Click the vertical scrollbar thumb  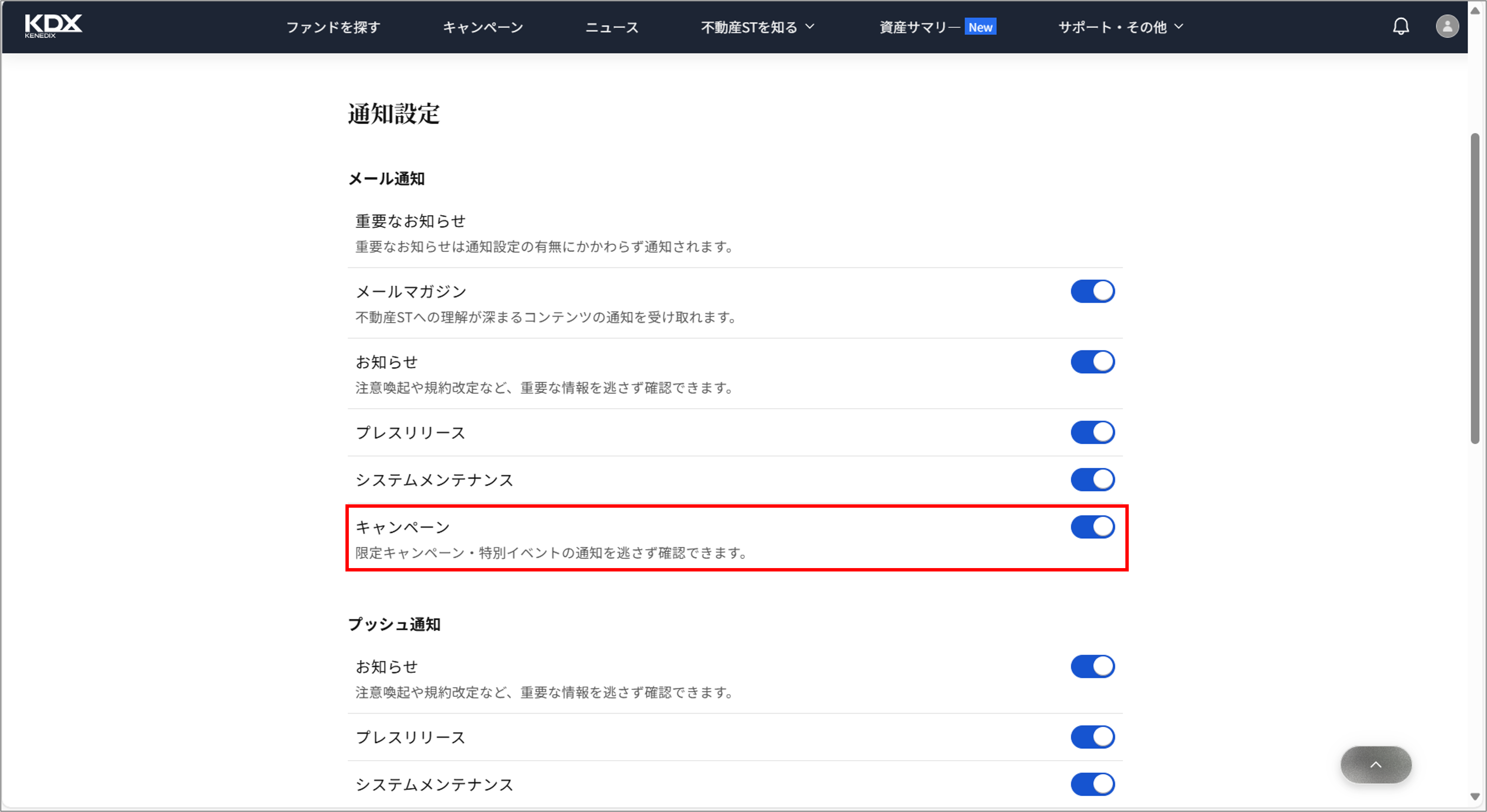click(1475, 288)
